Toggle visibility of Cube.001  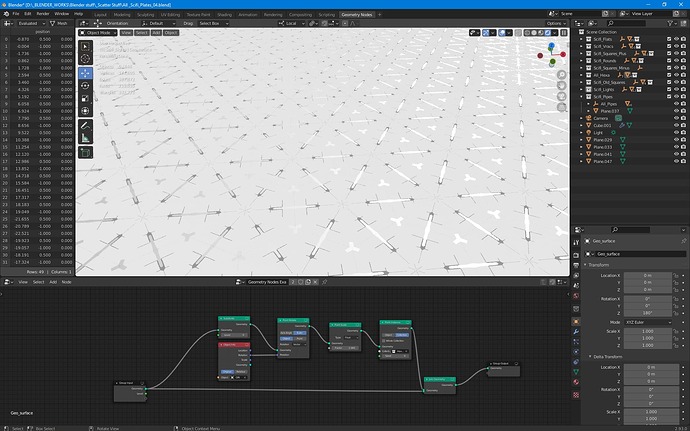click(x=676, y=125)
